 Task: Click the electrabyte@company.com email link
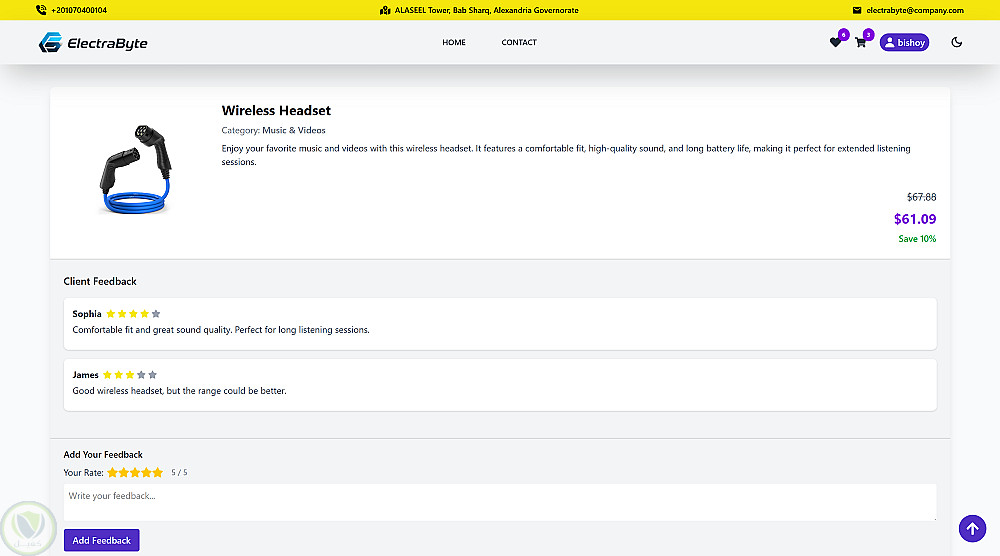click(915, 10)
